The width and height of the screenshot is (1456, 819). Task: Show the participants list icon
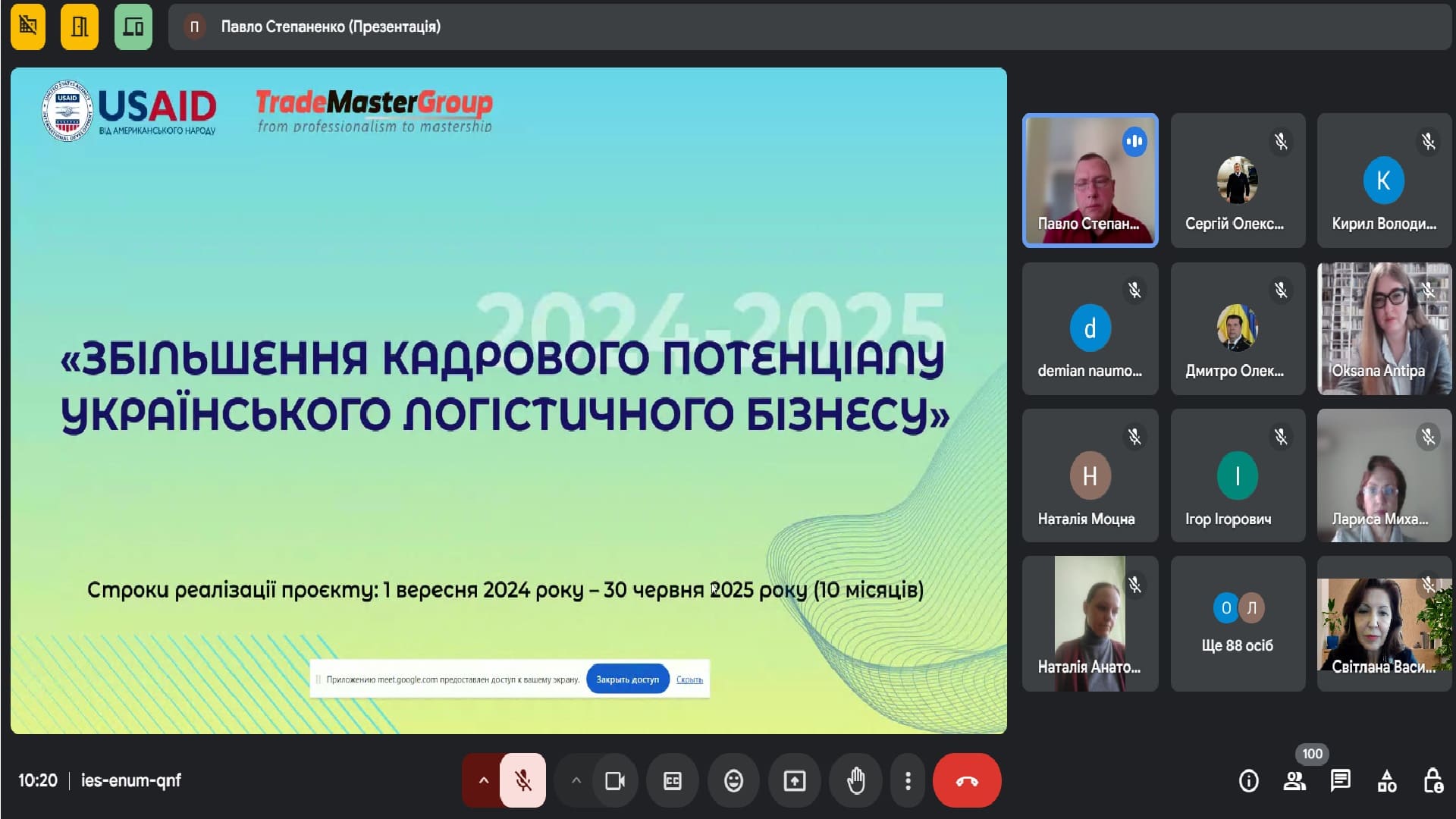click(x=1294, y=781)
